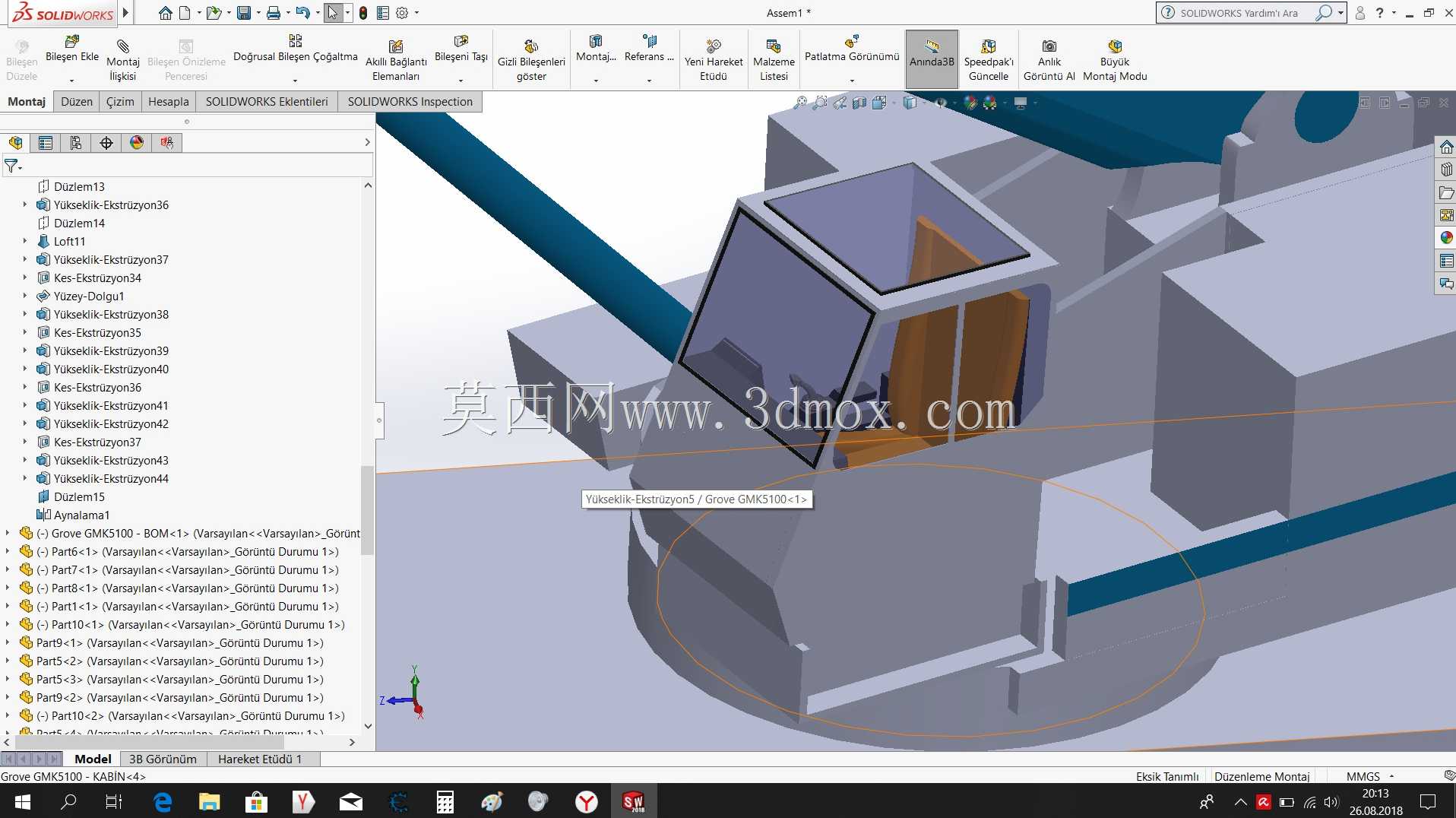
Task: Click Anlık Görüntü Al (snapshot) tool
Action: 1049,59
